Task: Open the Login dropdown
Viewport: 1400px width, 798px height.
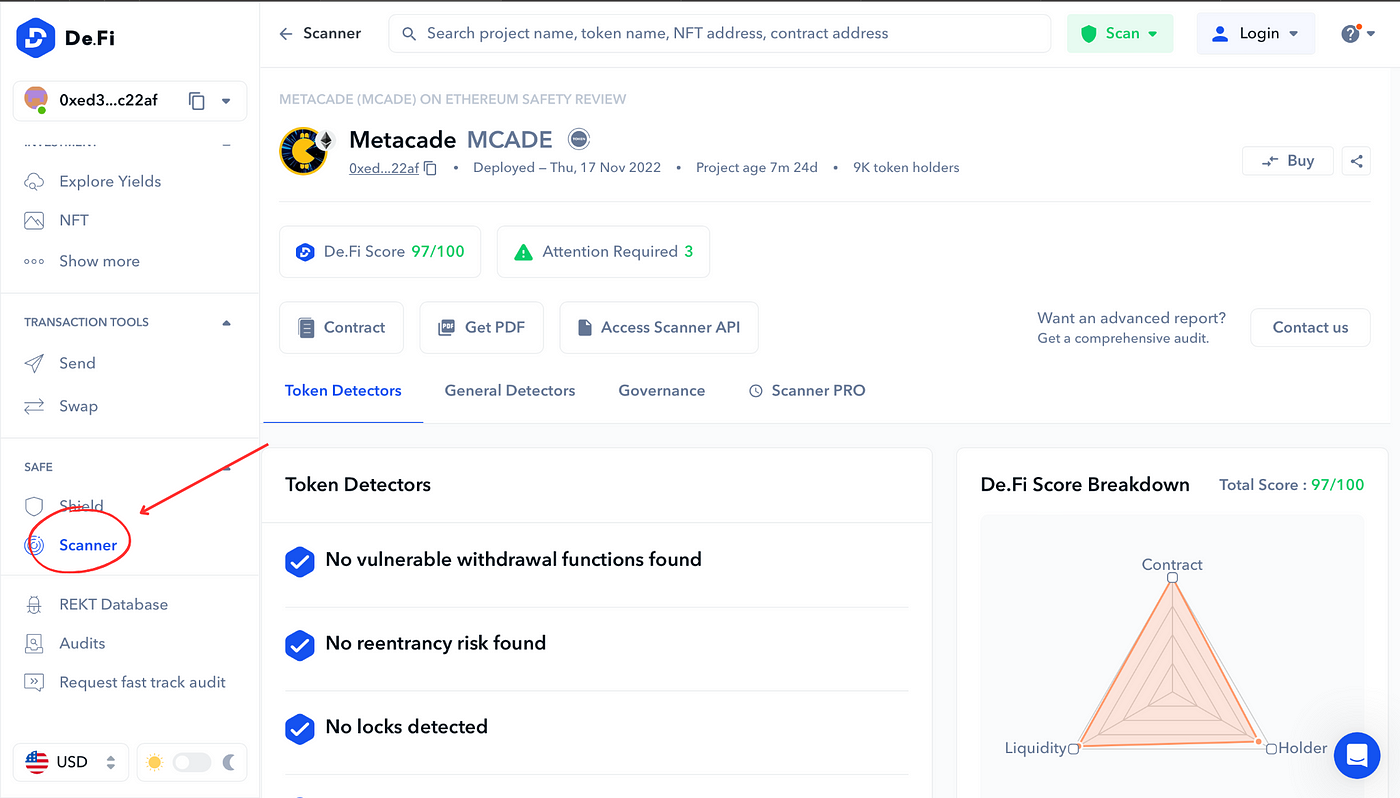Action: pyautogui.click(x=1256, y=33)
